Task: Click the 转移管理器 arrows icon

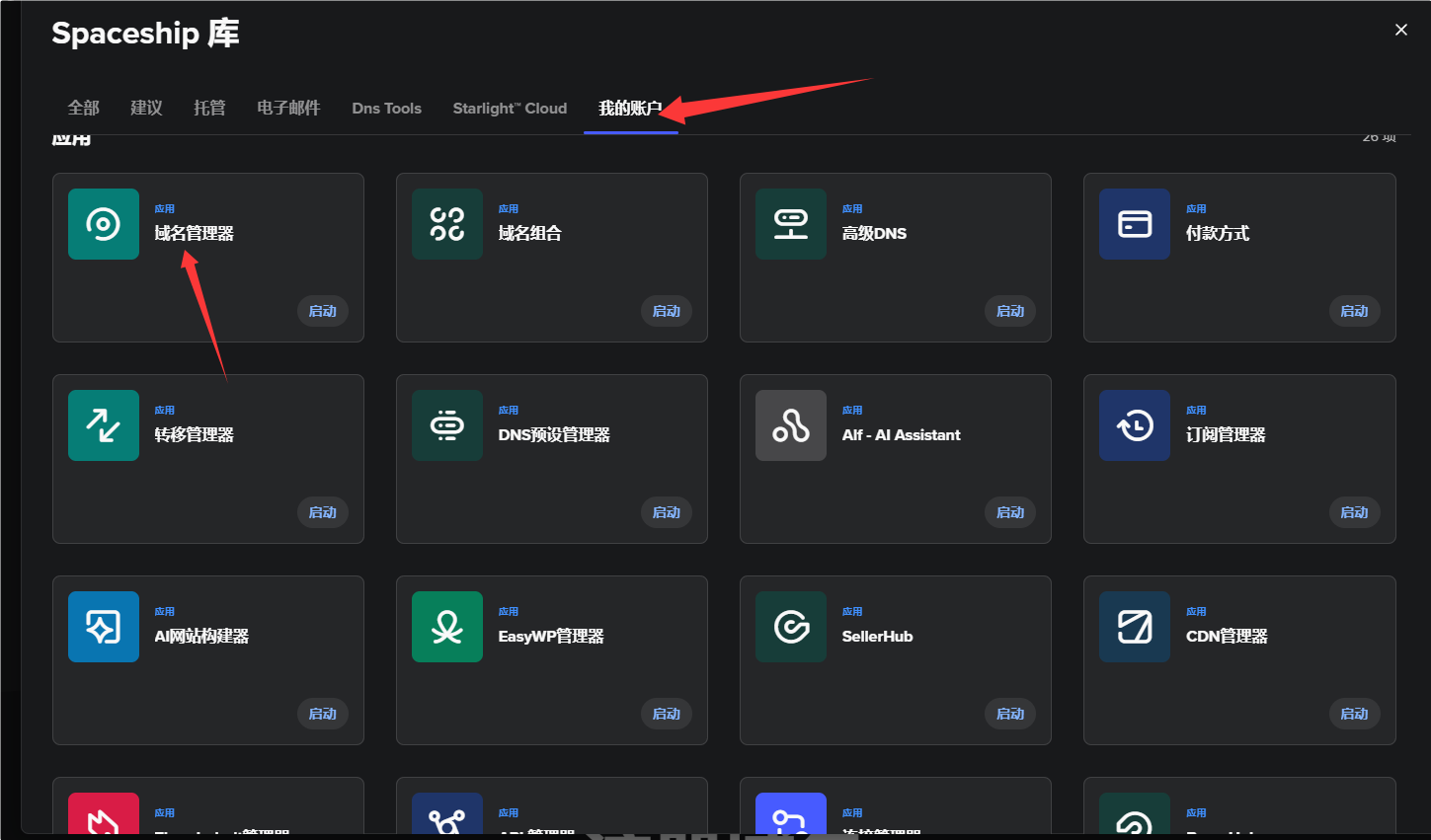Action: point(104,425)
